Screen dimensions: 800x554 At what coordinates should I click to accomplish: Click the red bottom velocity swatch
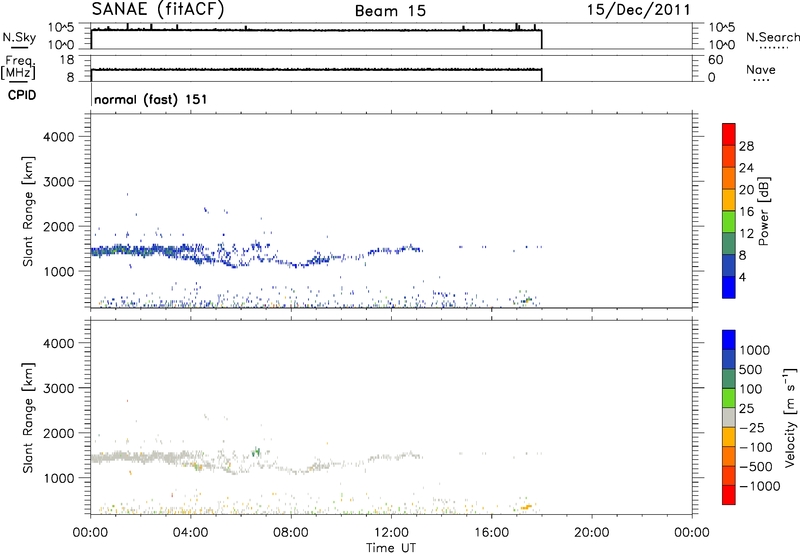point(729,495)
